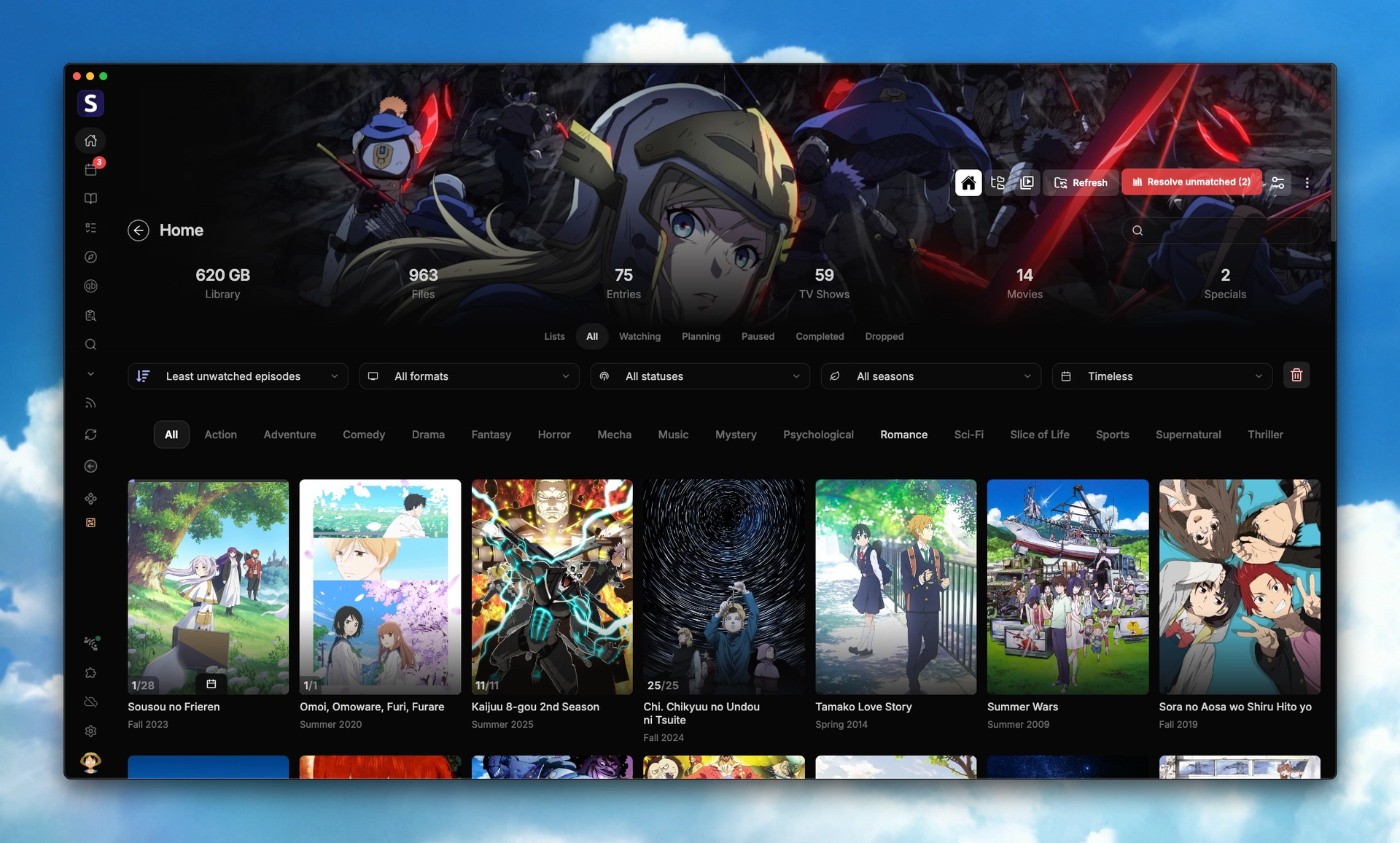This screenshot has width=1400, height=843.
Task: Open the Seanime logo in the sidebar
Action: 90,104
